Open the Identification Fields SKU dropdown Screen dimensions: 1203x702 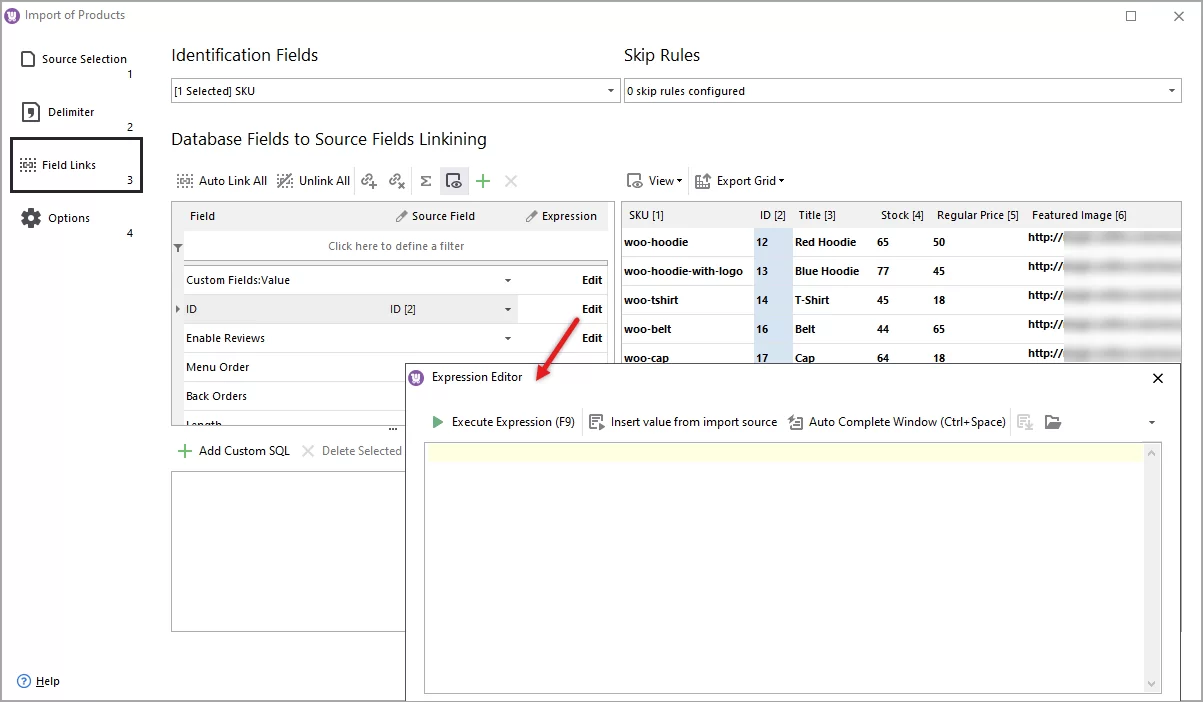click(x=610, y=90)
